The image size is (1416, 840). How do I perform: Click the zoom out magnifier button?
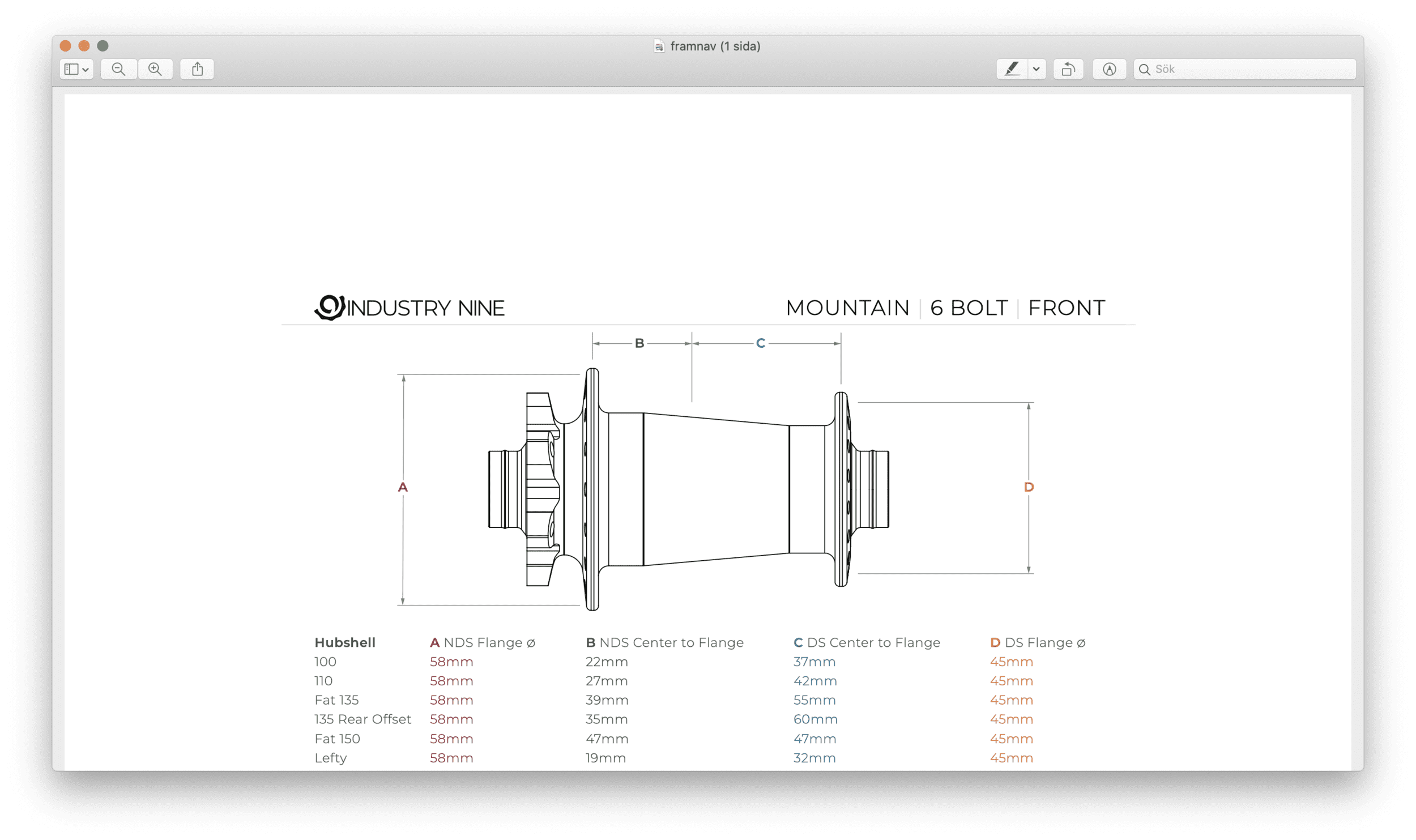point(118,69)
